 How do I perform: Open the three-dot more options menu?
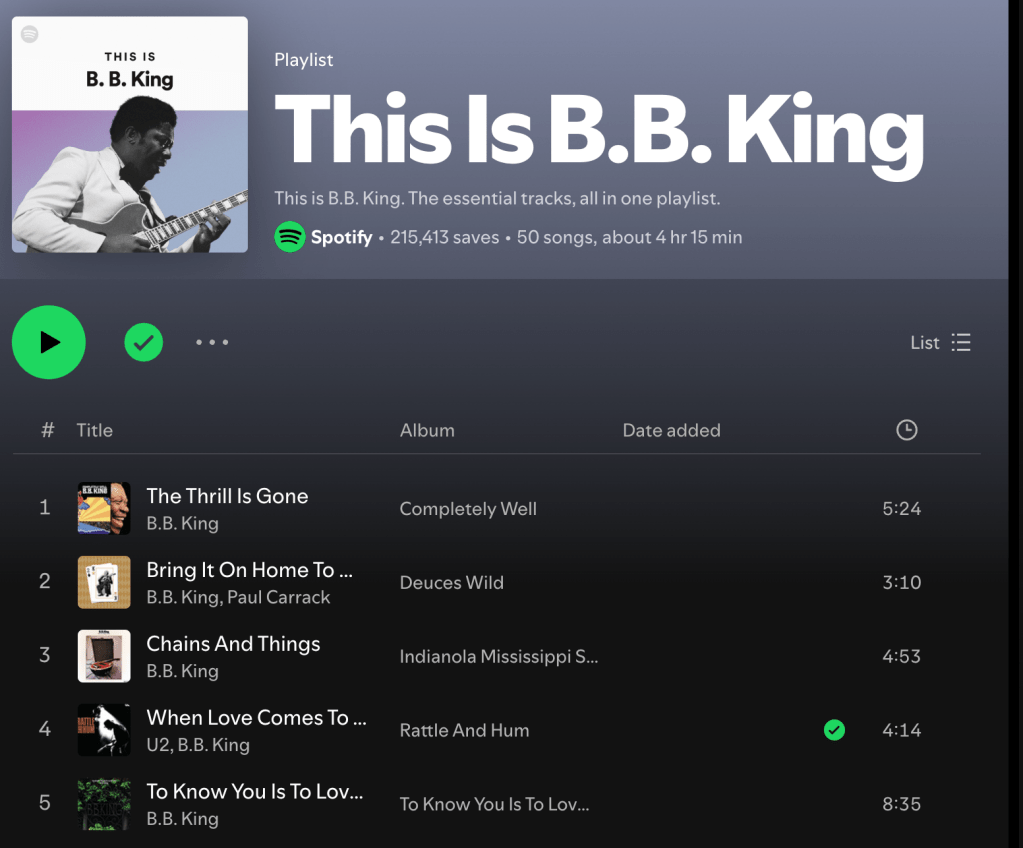212,342
